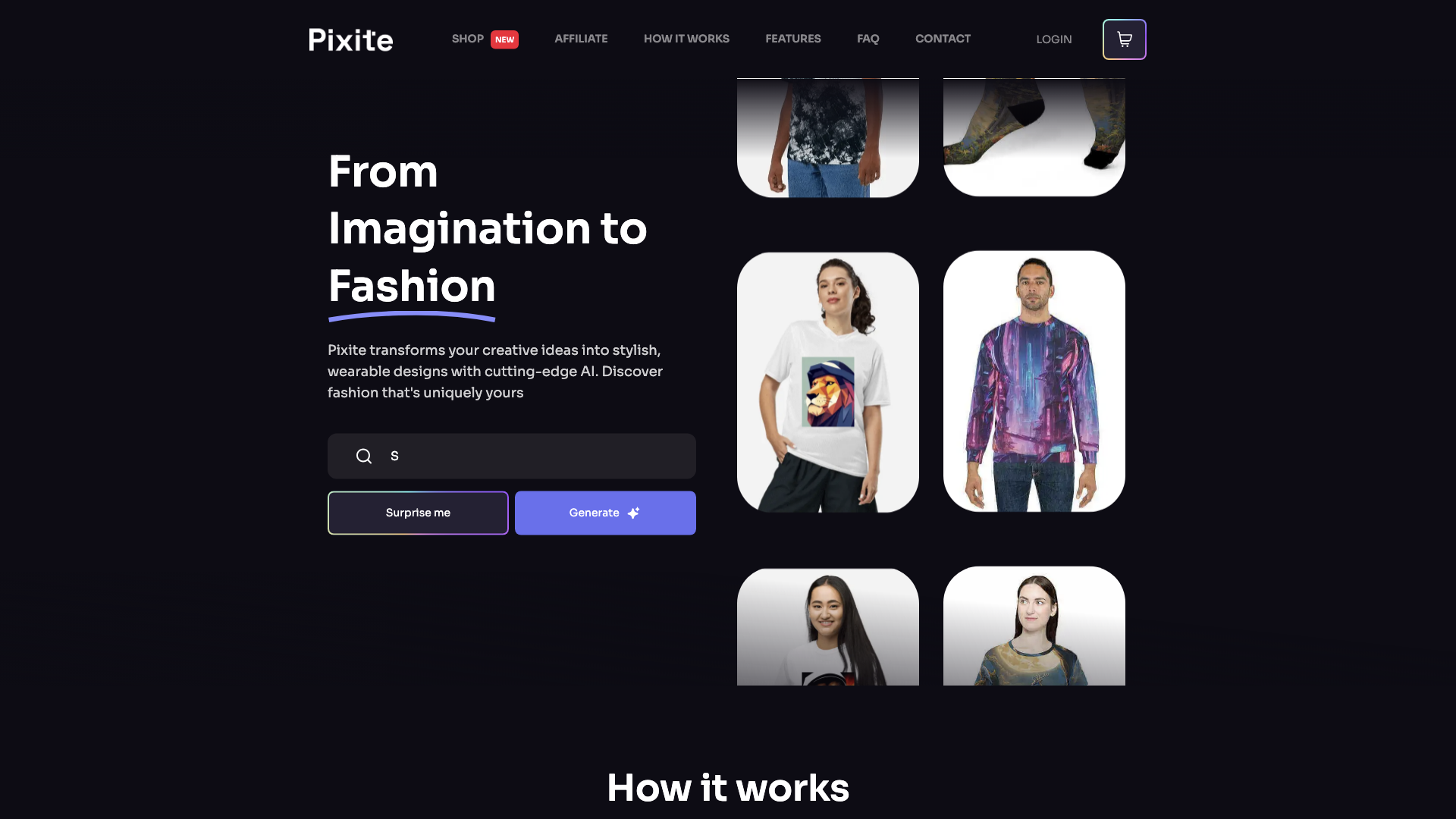The image size is (1456, 819).
Task: Open the FEATURES navigation tab
Action: (792, 39)
